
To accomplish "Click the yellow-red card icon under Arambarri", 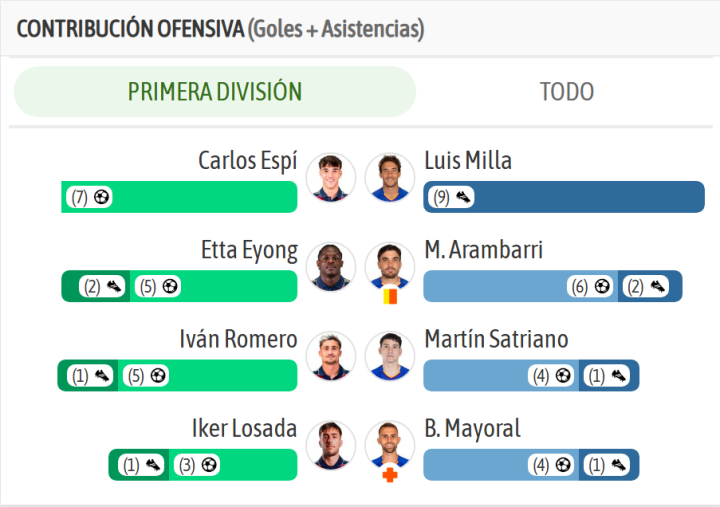I will 390,296.
